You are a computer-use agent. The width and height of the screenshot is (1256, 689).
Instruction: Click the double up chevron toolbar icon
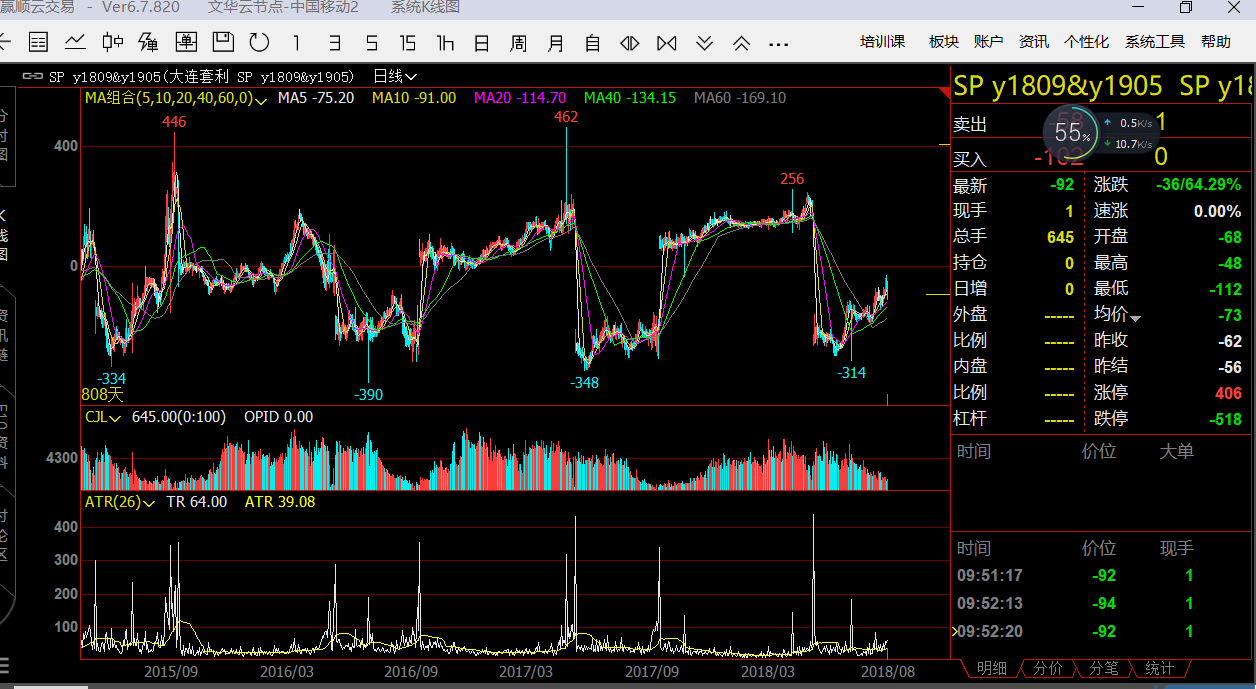pyautogui.click(x=741, y=43)
